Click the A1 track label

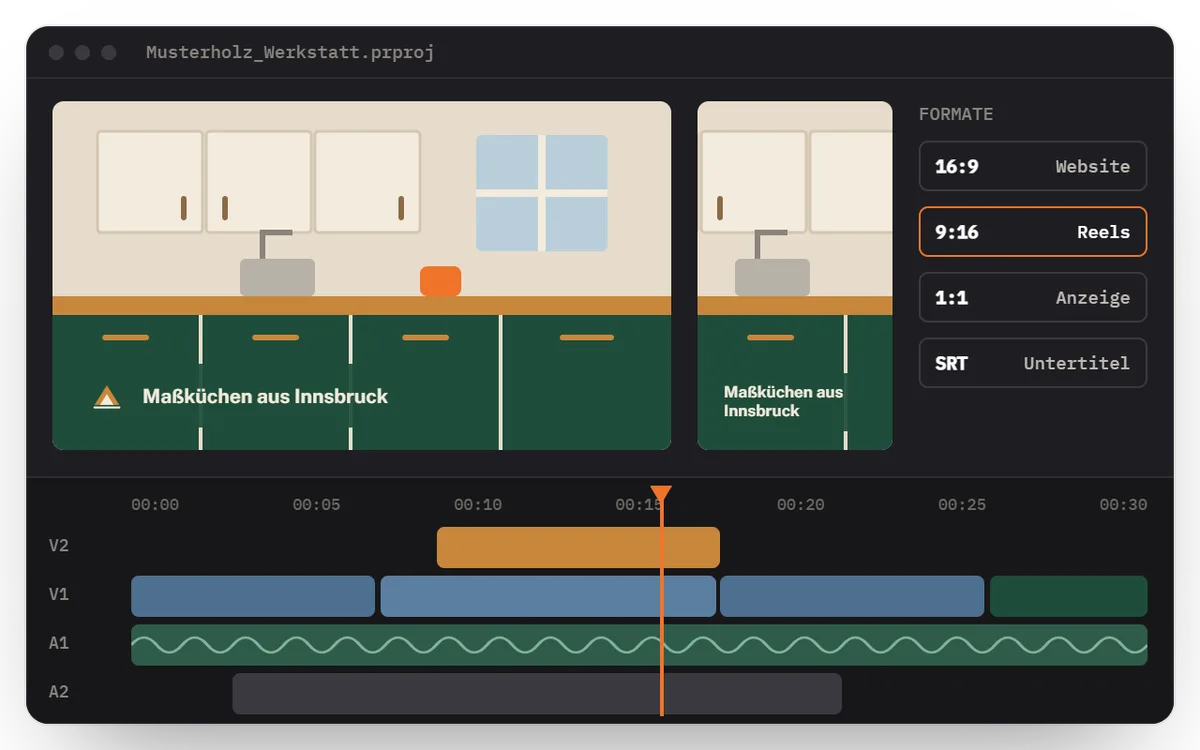pos(59,643)
